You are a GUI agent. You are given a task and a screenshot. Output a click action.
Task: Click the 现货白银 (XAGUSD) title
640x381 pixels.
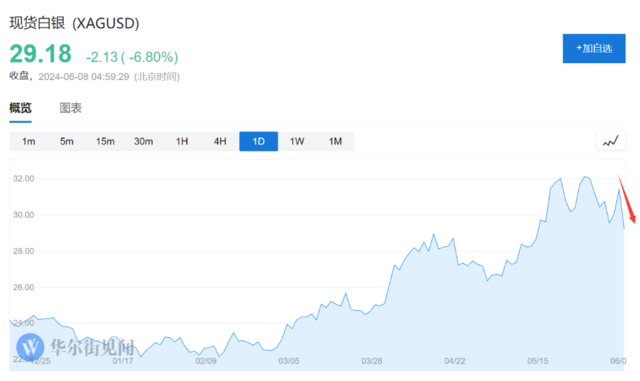pos(74,23)
